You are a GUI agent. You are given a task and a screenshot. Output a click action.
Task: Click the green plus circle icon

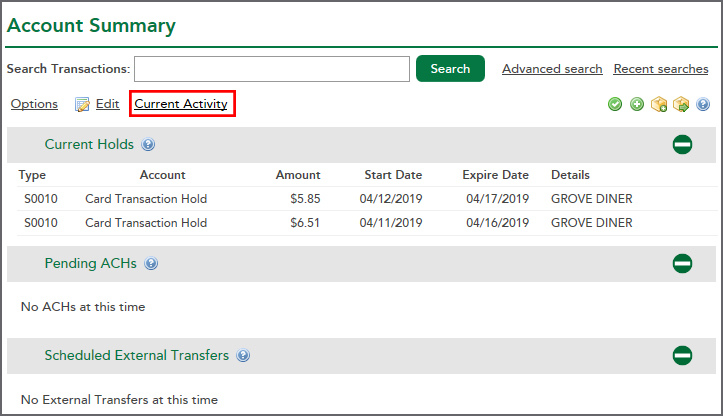(x=637, y=104)
